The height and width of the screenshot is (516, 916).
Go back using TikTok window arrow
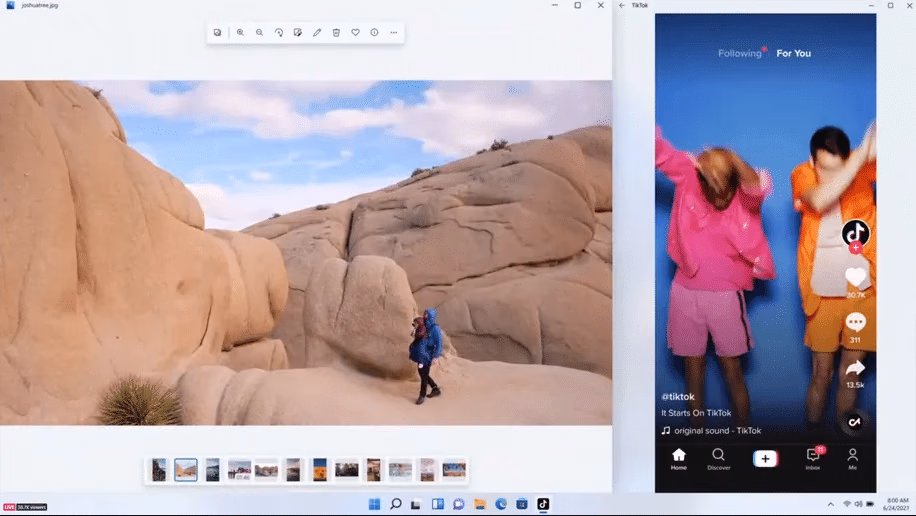tap(622, 5)
